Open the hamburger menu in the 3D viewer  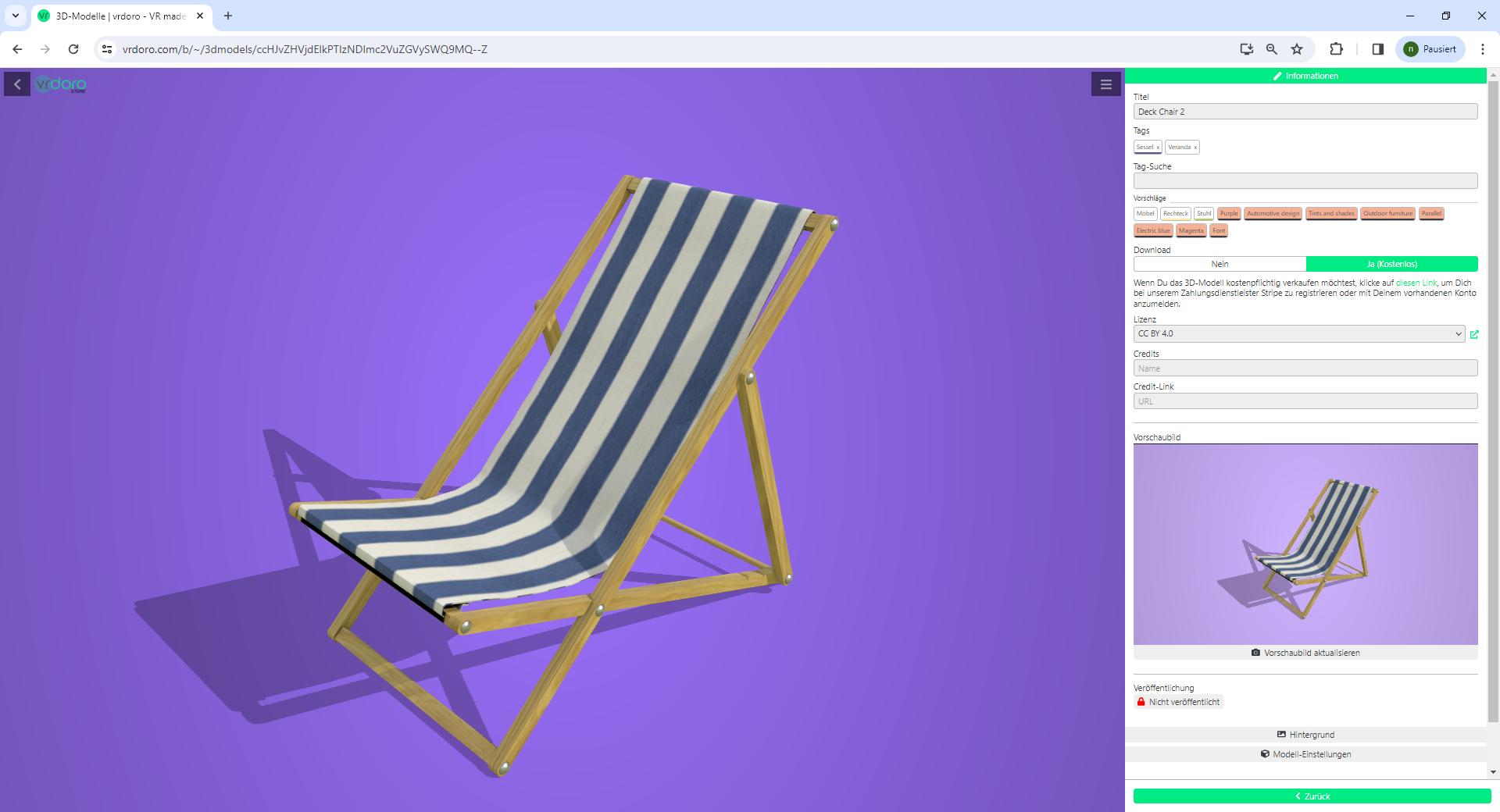click(x=1105, y=84)
